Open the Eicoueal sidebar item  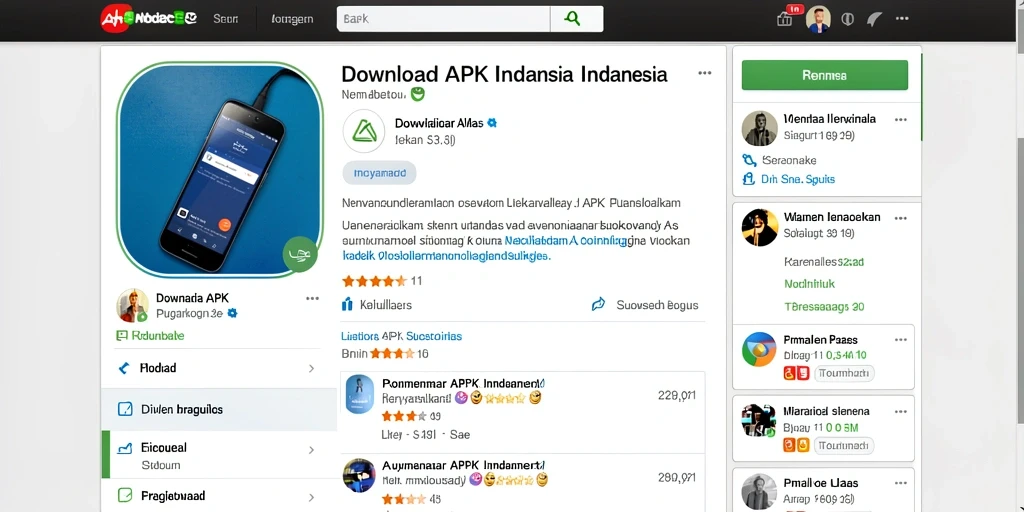(219, 455)
